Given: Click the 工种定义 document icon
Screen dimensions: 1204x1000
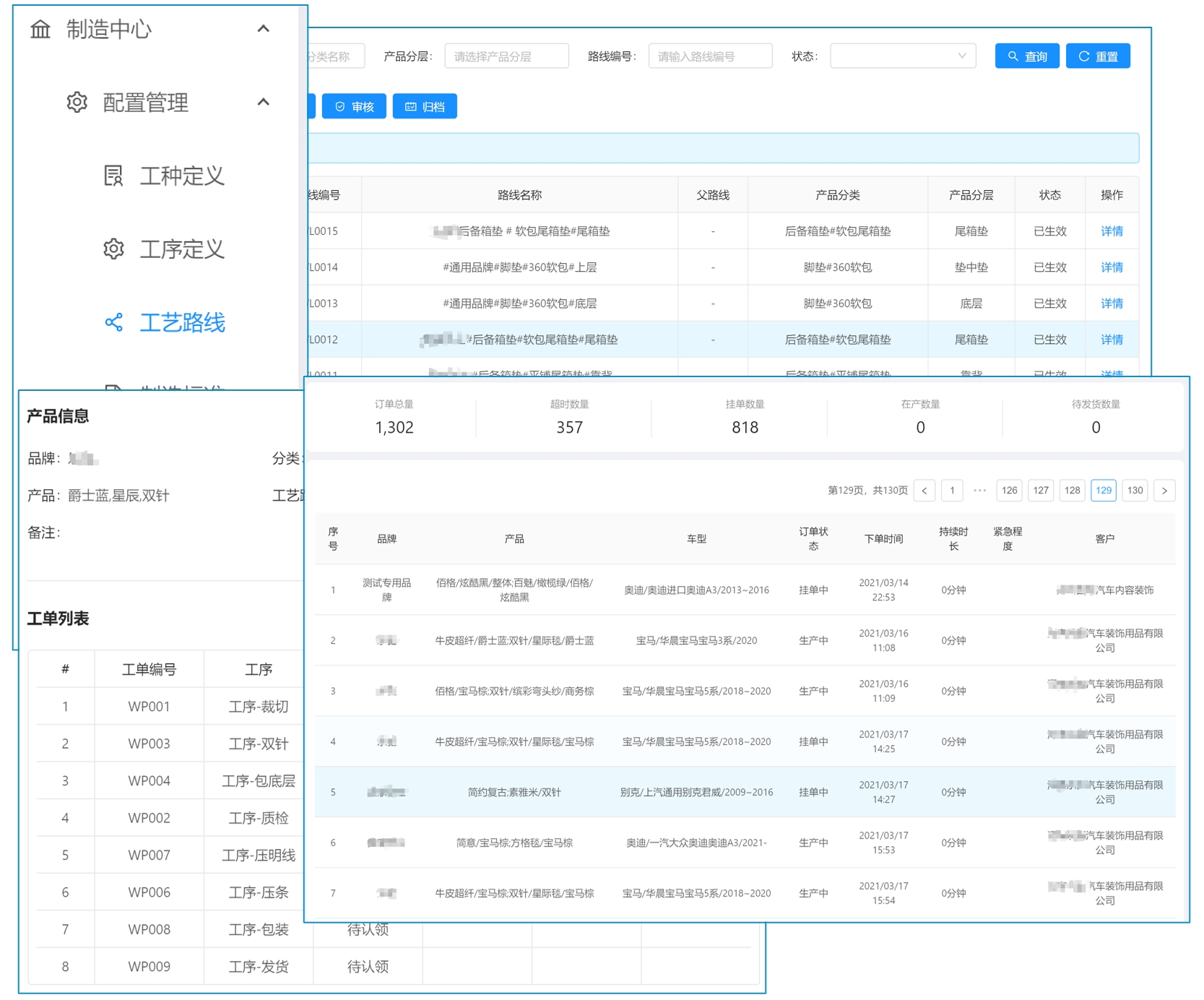Looking at the screenshot, I should tap(113, 176).
